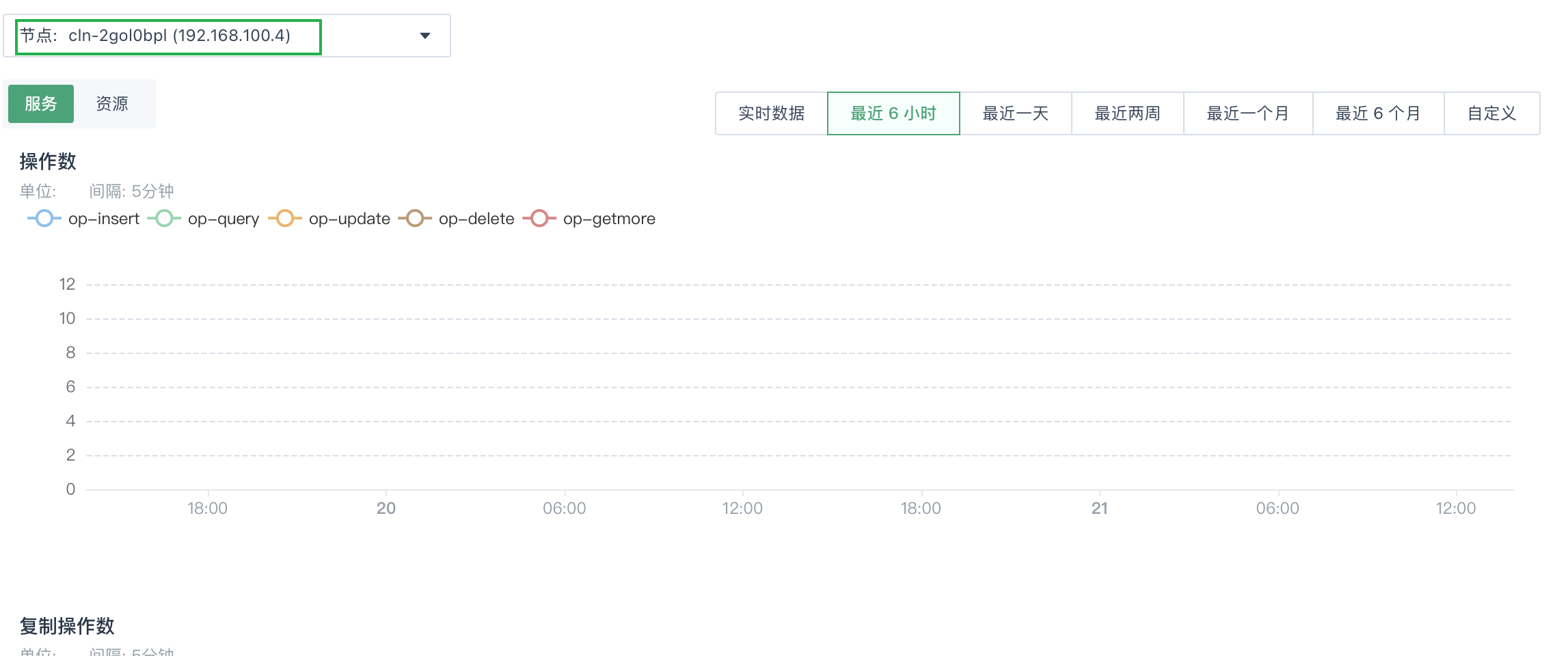The width and height of the screenshot is (1568, 656).
Task: Select 最近一天 time range
Action: tap(1016, 113)
